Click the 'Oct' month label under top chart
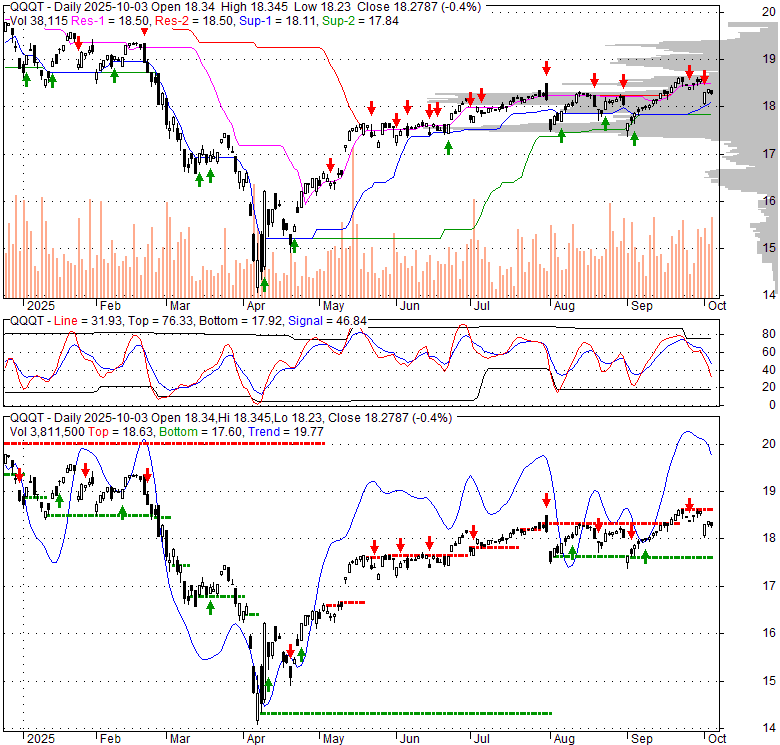 click(717, 306)
